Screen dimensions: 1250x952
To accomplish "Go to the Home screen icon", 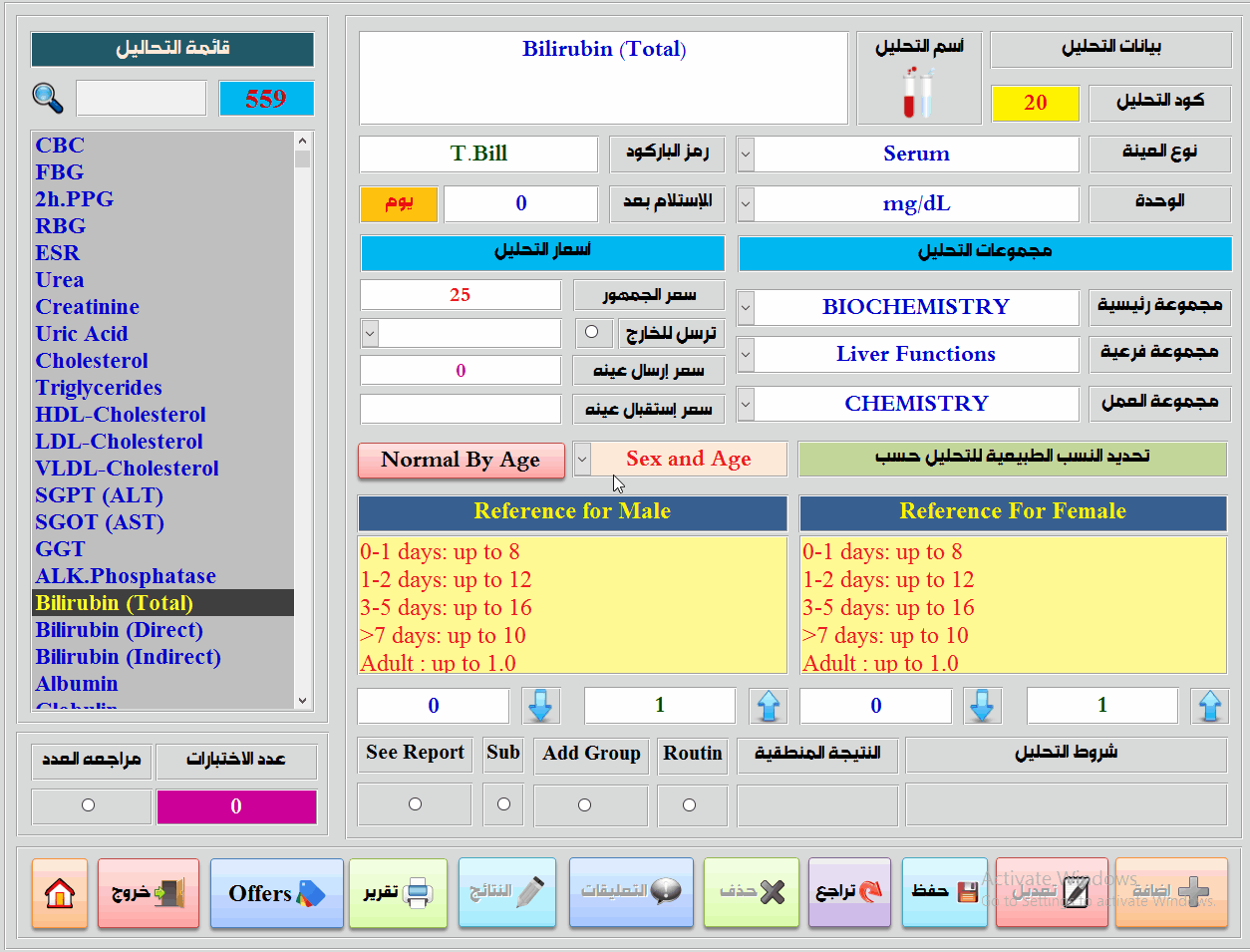I will 60,893.
